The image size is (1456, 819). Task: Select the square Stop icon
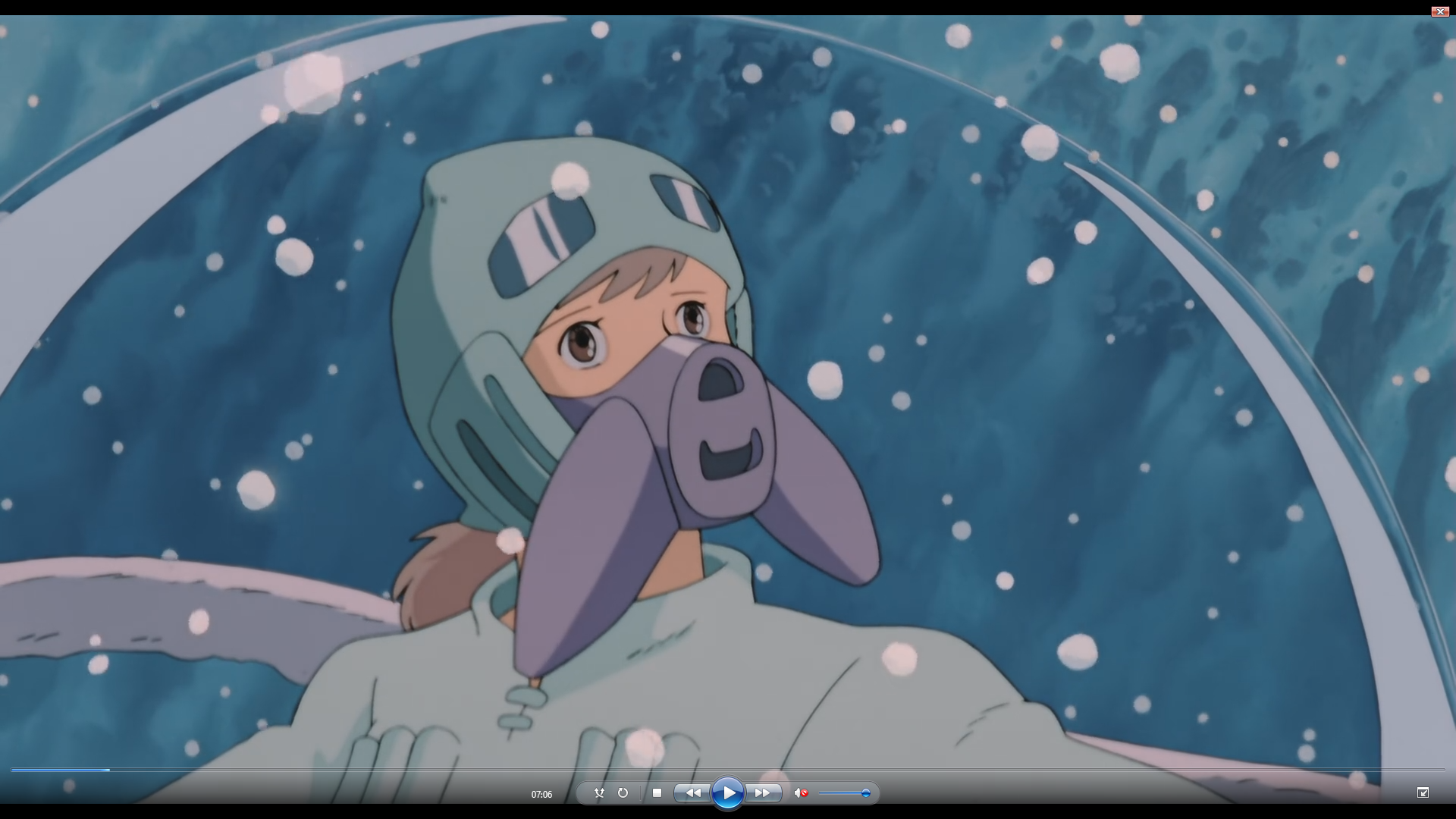point(657,792)
